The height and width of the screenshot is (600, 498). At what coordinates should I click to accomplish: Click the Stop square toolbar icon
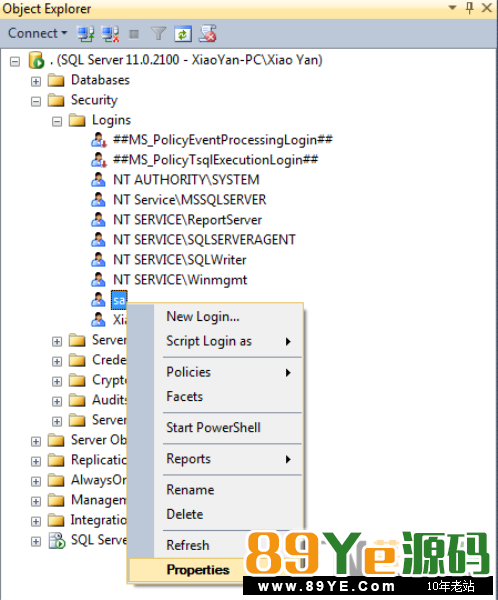134,34
